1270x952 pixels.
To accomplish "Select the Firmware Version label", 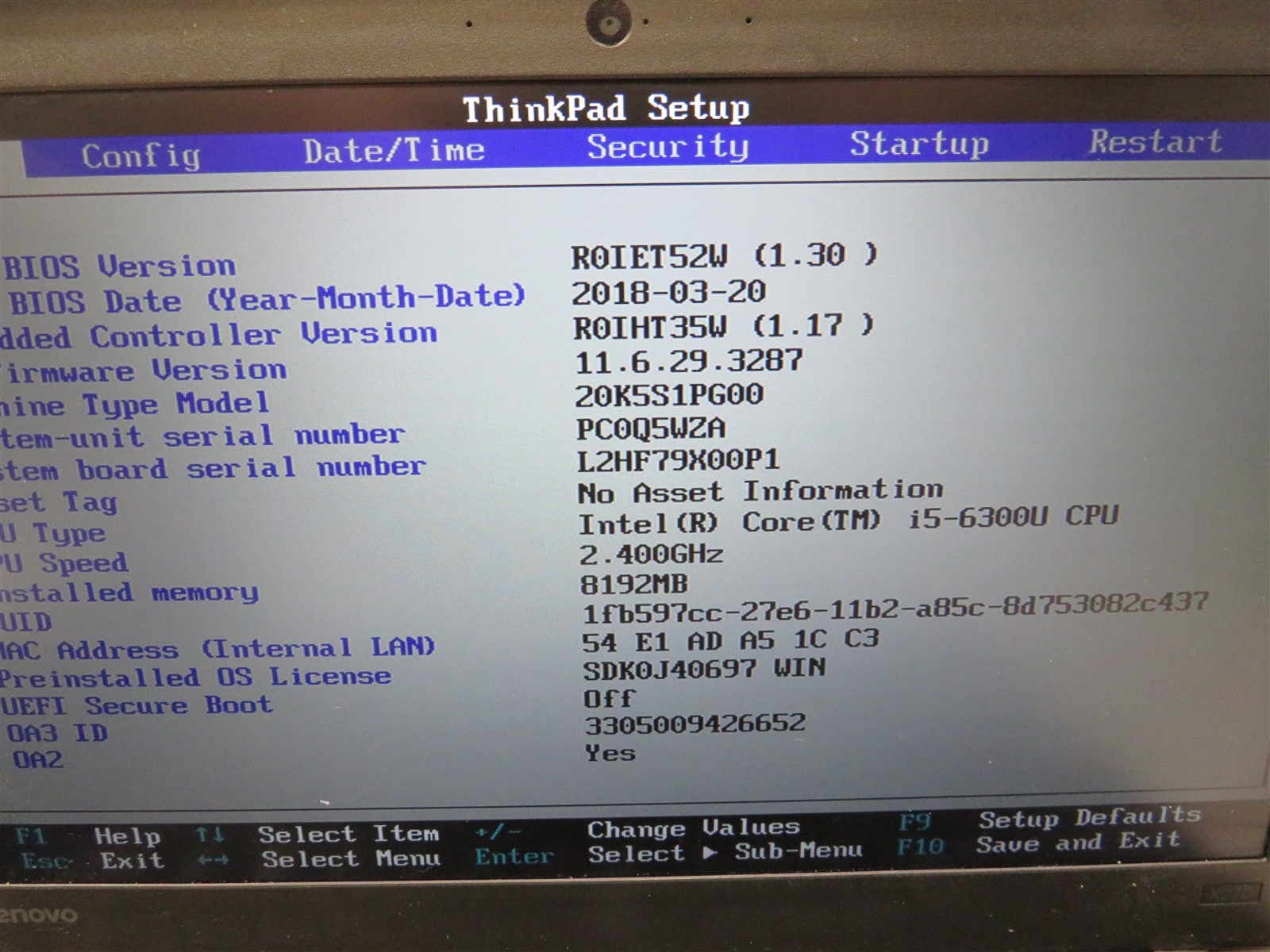I will click(143, 370).
